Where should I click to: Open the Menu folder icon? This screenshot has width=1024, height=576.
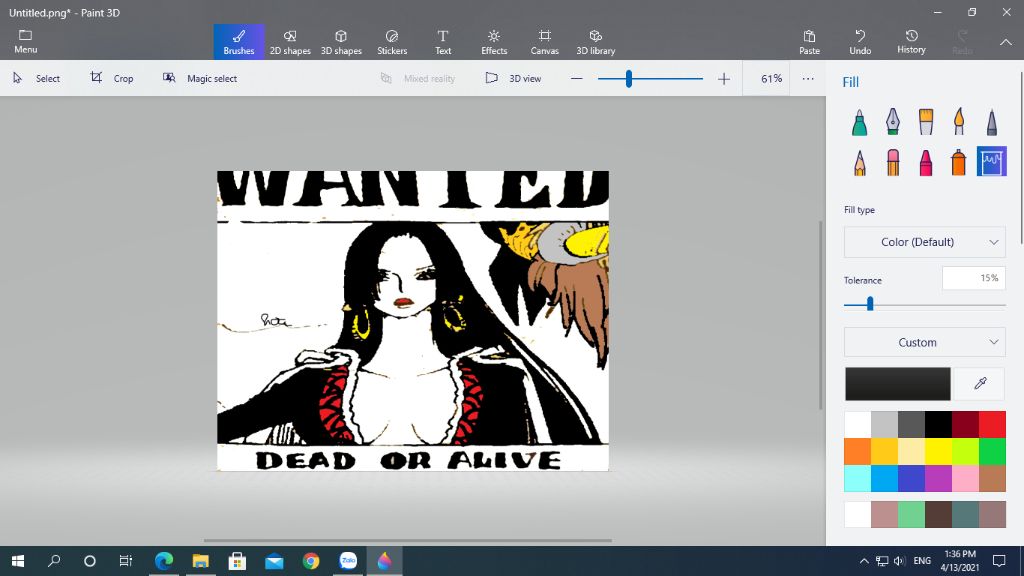click(x=25, y=41)
